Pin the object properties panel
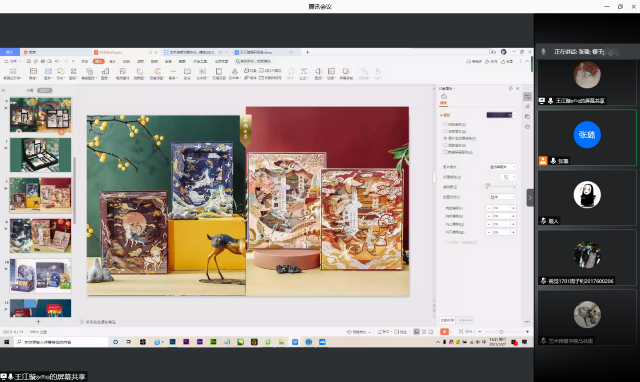 [x=511, y=89]
